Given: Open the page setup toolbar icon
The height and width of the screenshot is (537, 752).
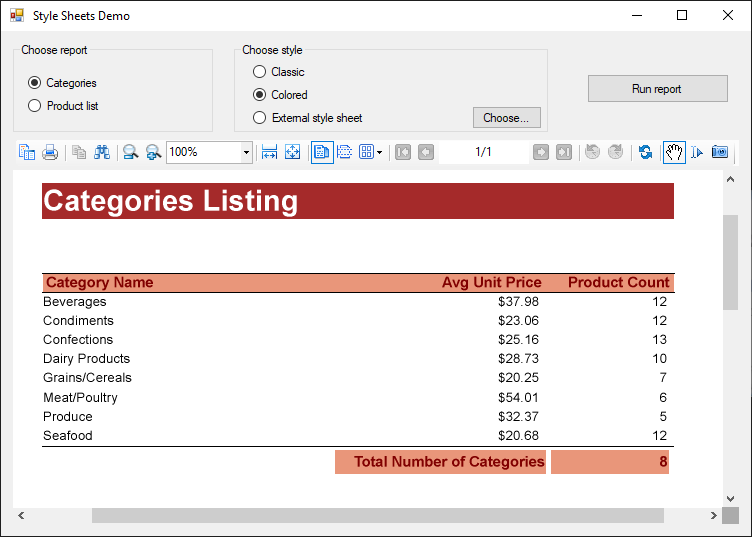Looking at the screenshot, I should (27, 152).
